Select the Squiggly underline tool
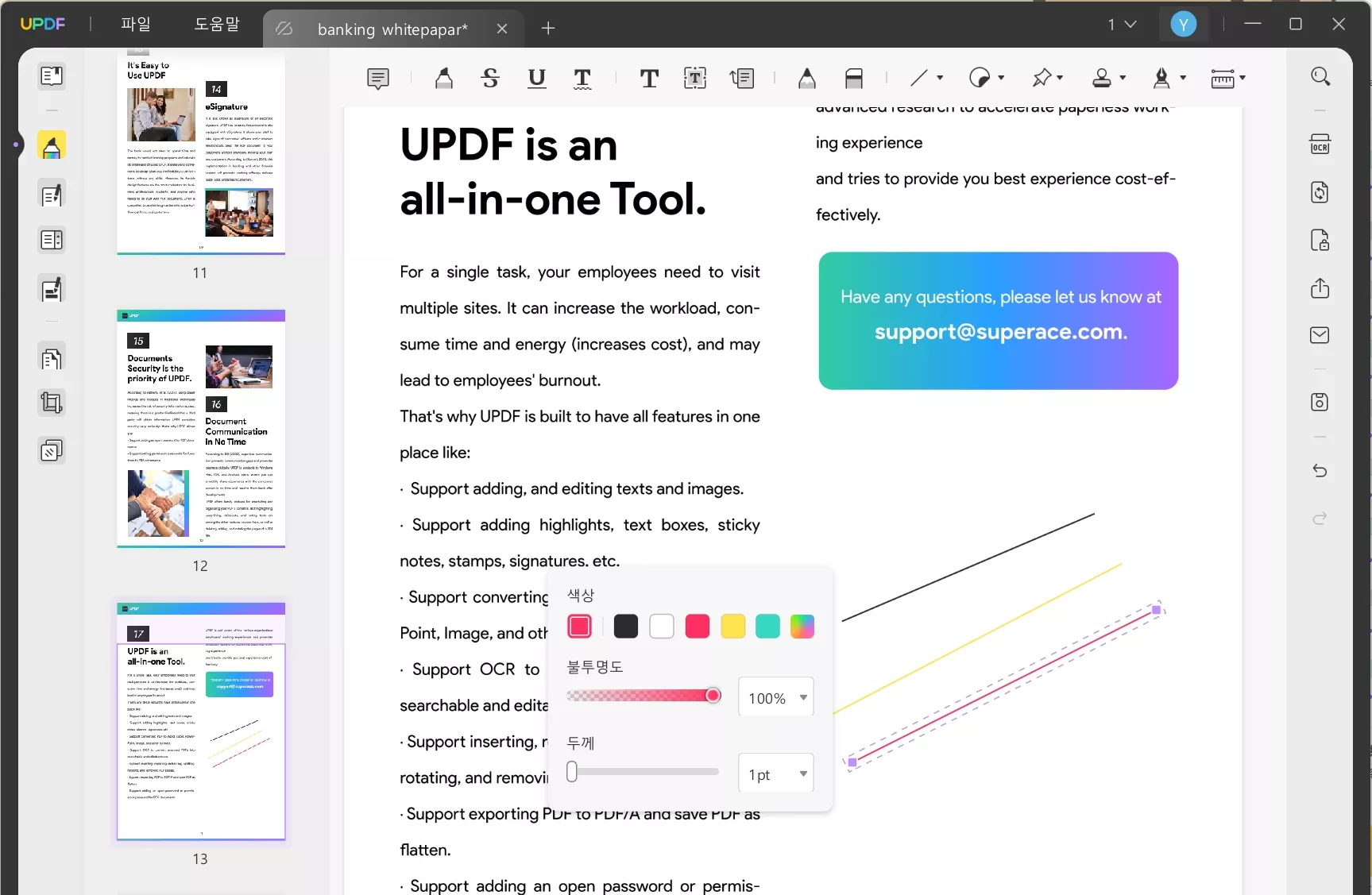 point(582,78)
